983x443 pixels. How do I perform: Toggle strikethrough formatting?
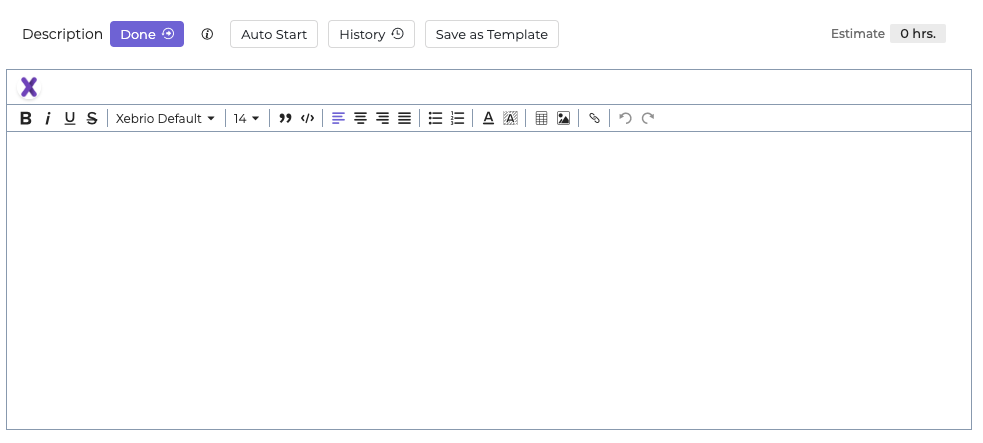[x=92, y=118]
